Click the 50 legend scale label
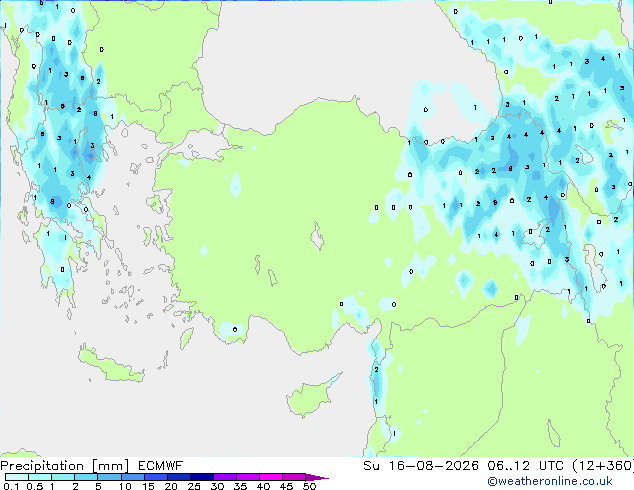This screenshot has width=634, height=490. click(309, 486)
